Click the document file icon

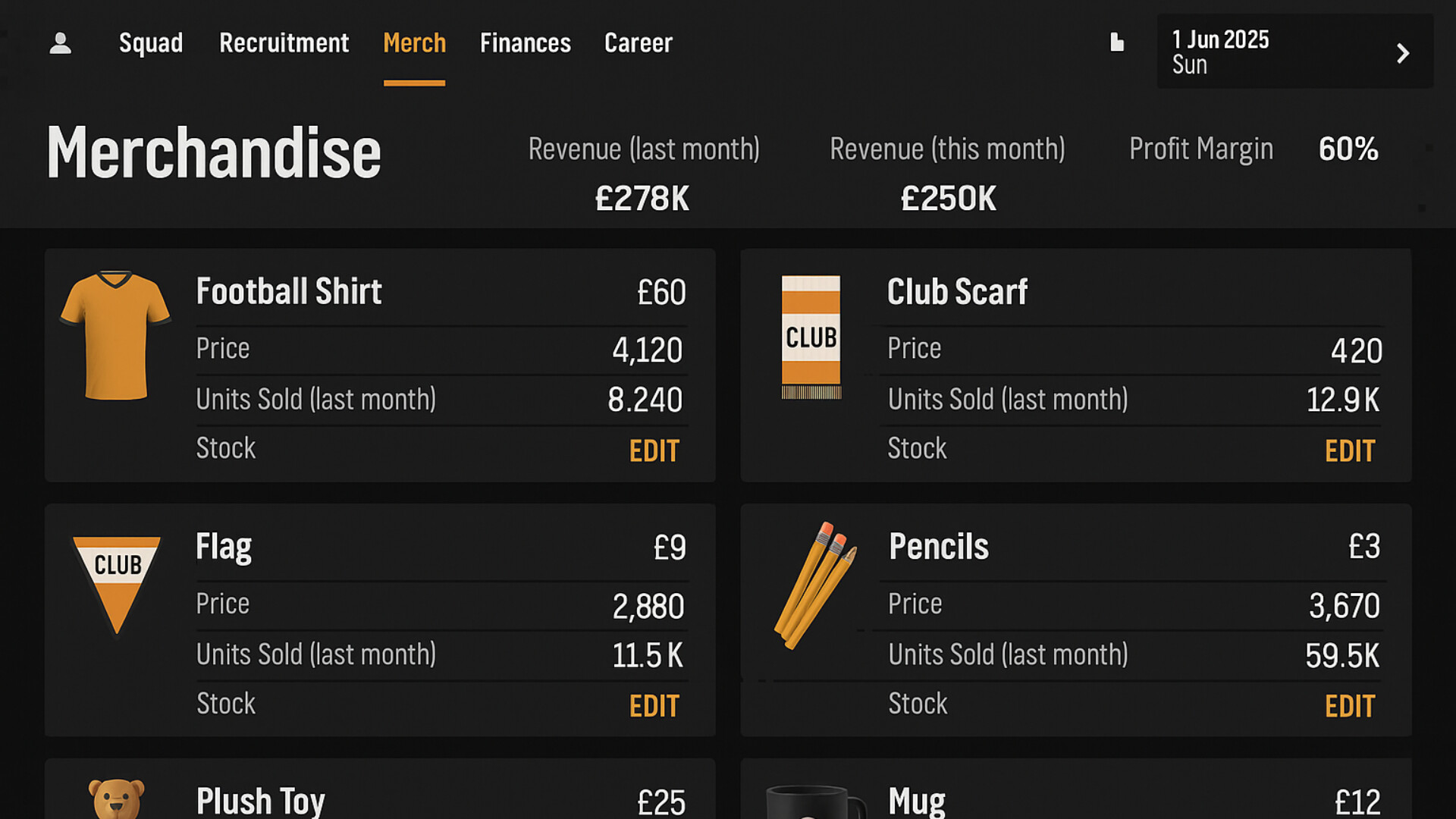(x=1116, y=42)
